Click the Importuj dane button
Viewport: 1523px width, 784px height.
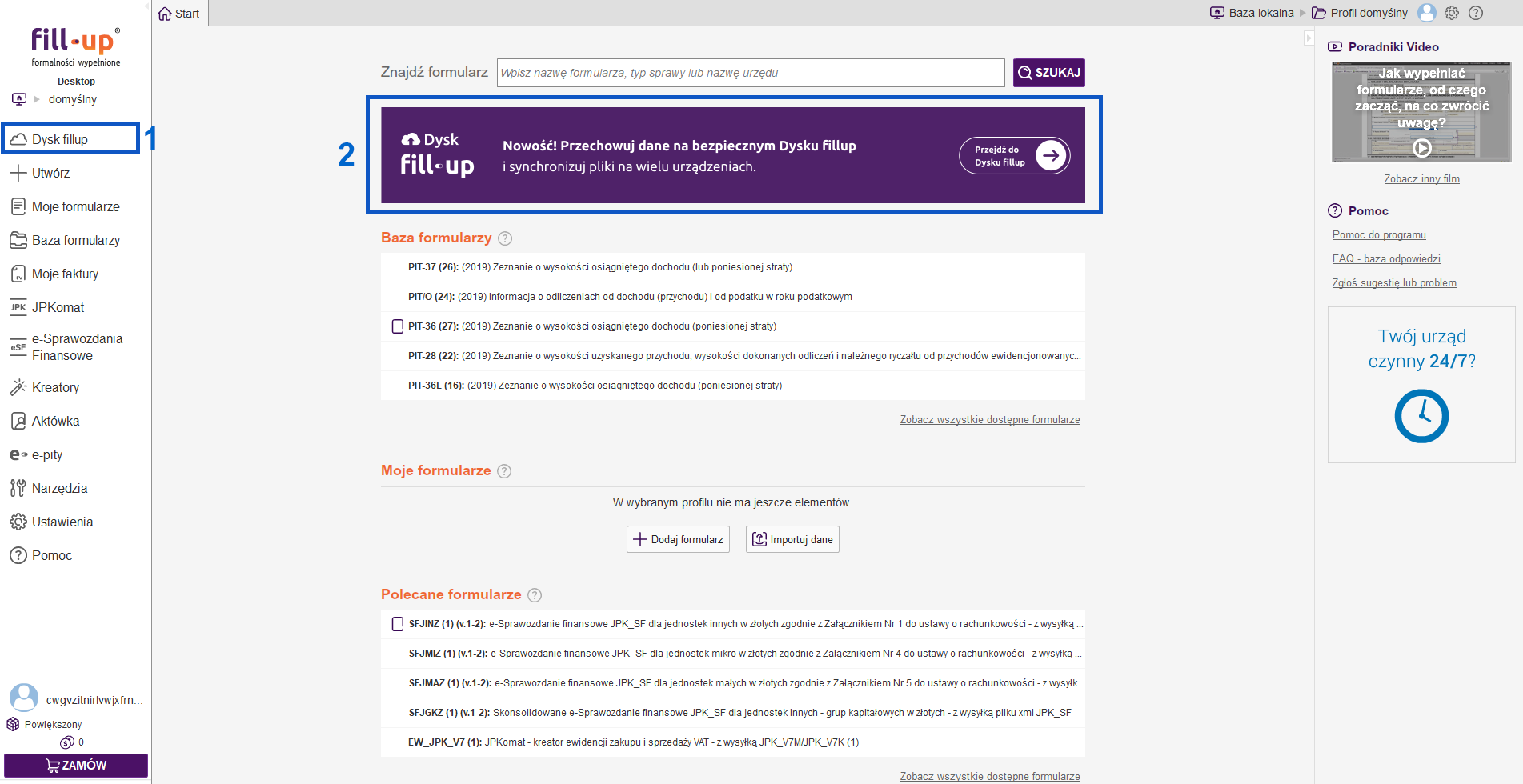(792, 539)
